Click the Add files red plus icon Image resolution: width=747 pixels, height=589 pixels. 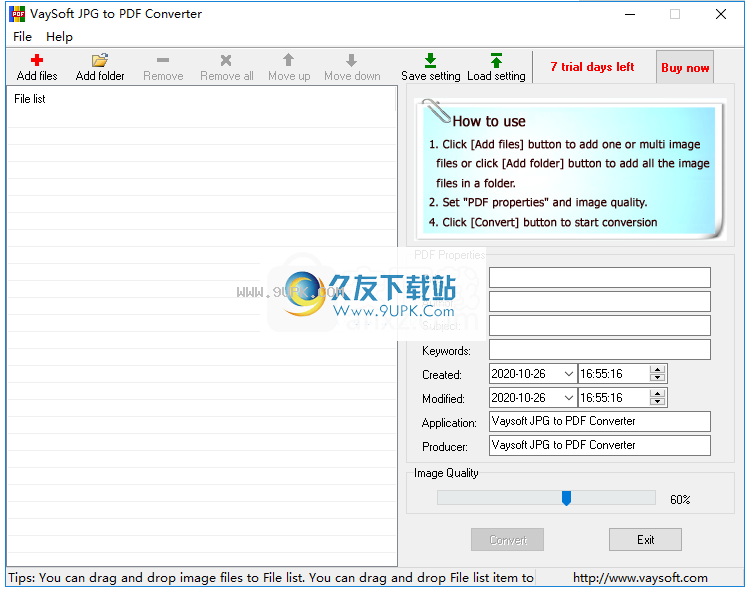tap(37, 60)
